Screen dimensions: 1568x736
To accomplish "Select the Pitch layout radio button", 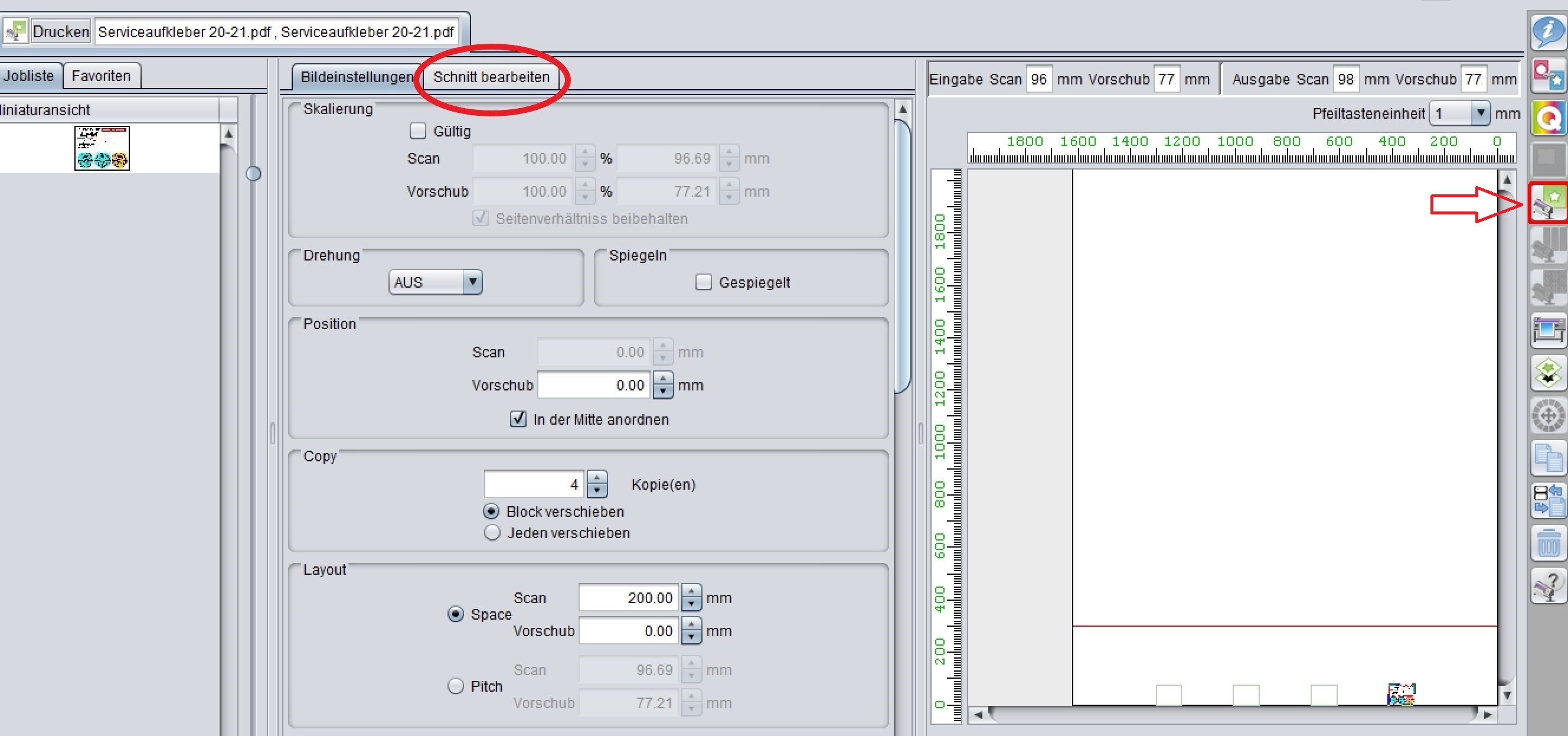I will click(x=455, y=686).
